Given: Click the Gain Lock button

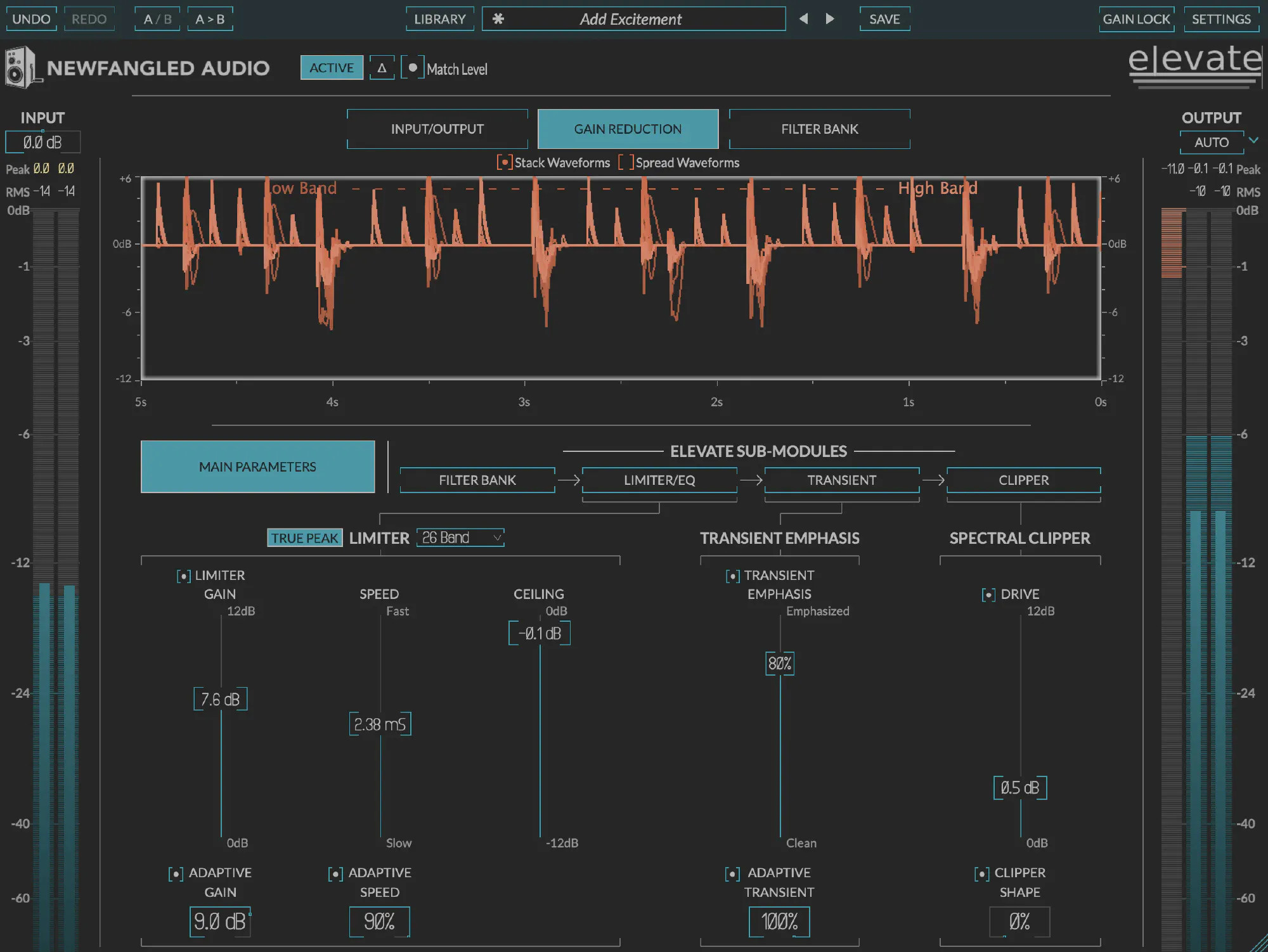Looking at the screenshot, I should (x=1136, y=19).
